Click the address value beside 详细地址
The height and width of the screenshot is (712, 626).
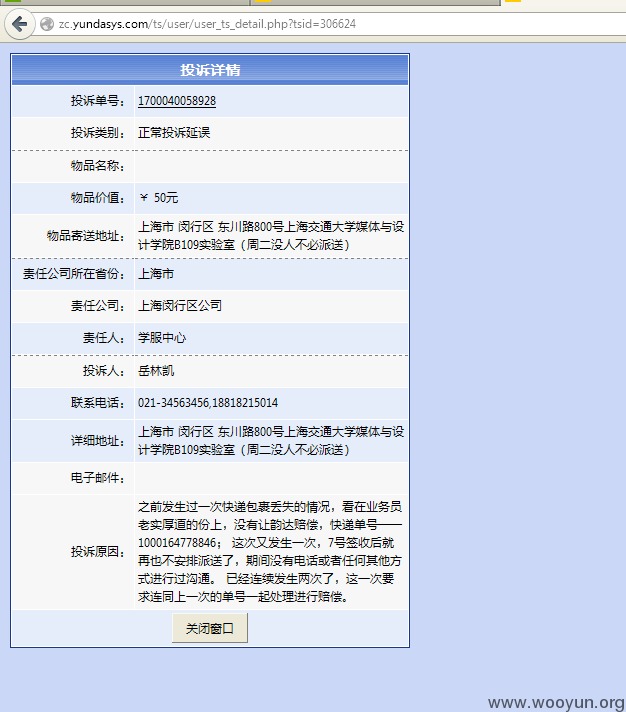271,441
